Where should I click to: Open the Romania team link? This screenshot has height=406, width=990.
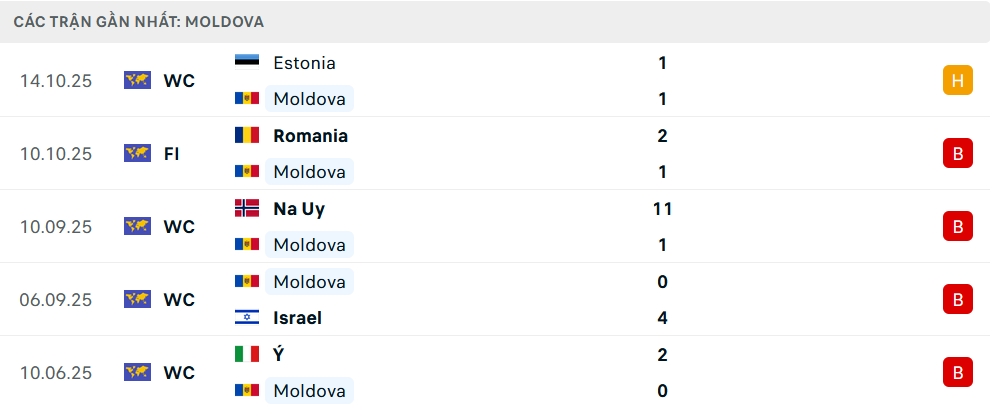[x=310, y=135]
